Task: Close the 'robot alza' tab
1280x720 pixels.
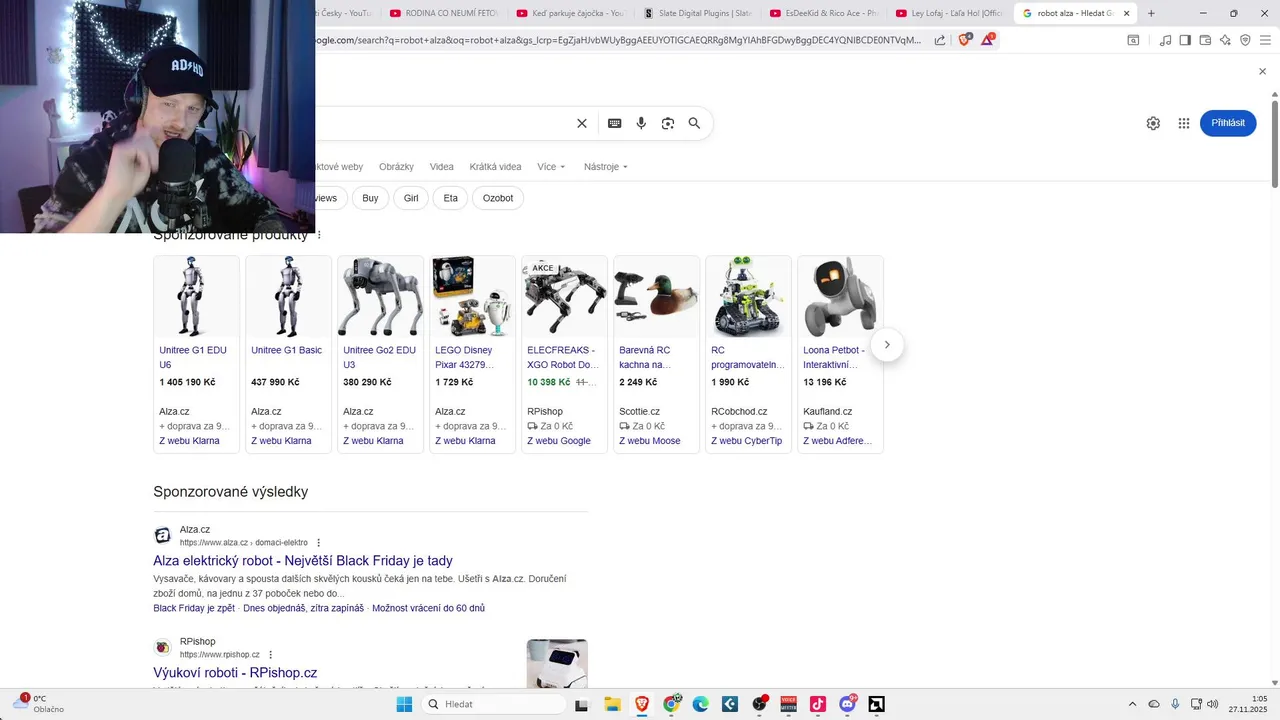Action: 1127,13
